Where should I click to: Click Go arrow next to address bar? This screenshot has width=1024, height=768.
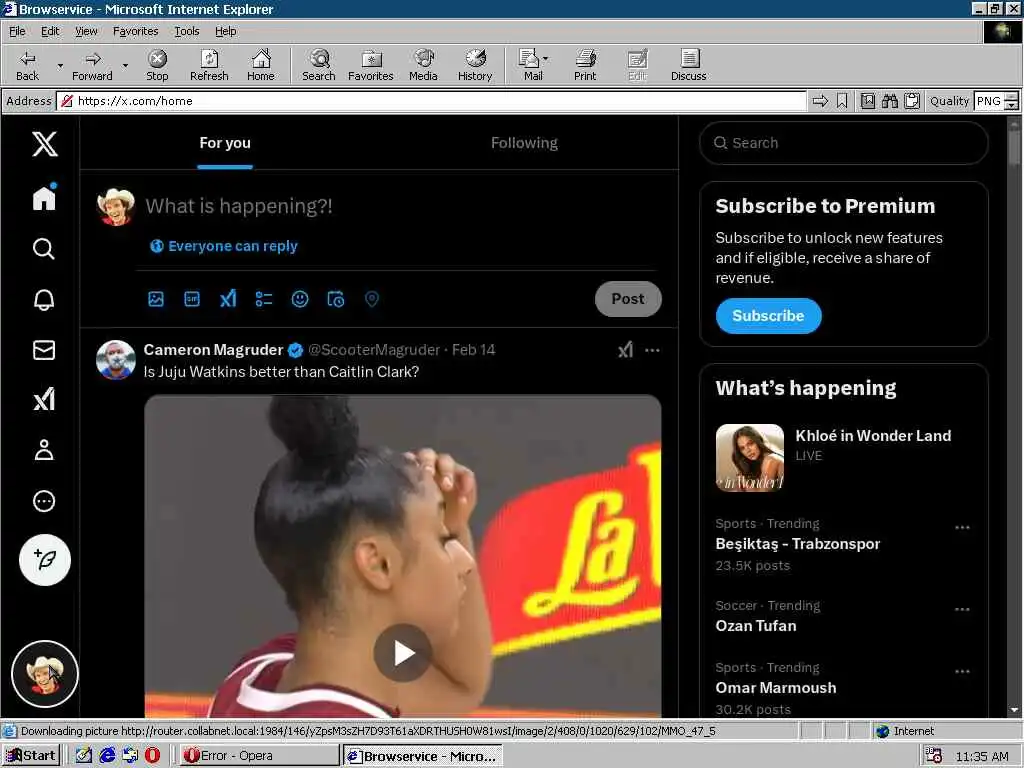click(820, 101)
